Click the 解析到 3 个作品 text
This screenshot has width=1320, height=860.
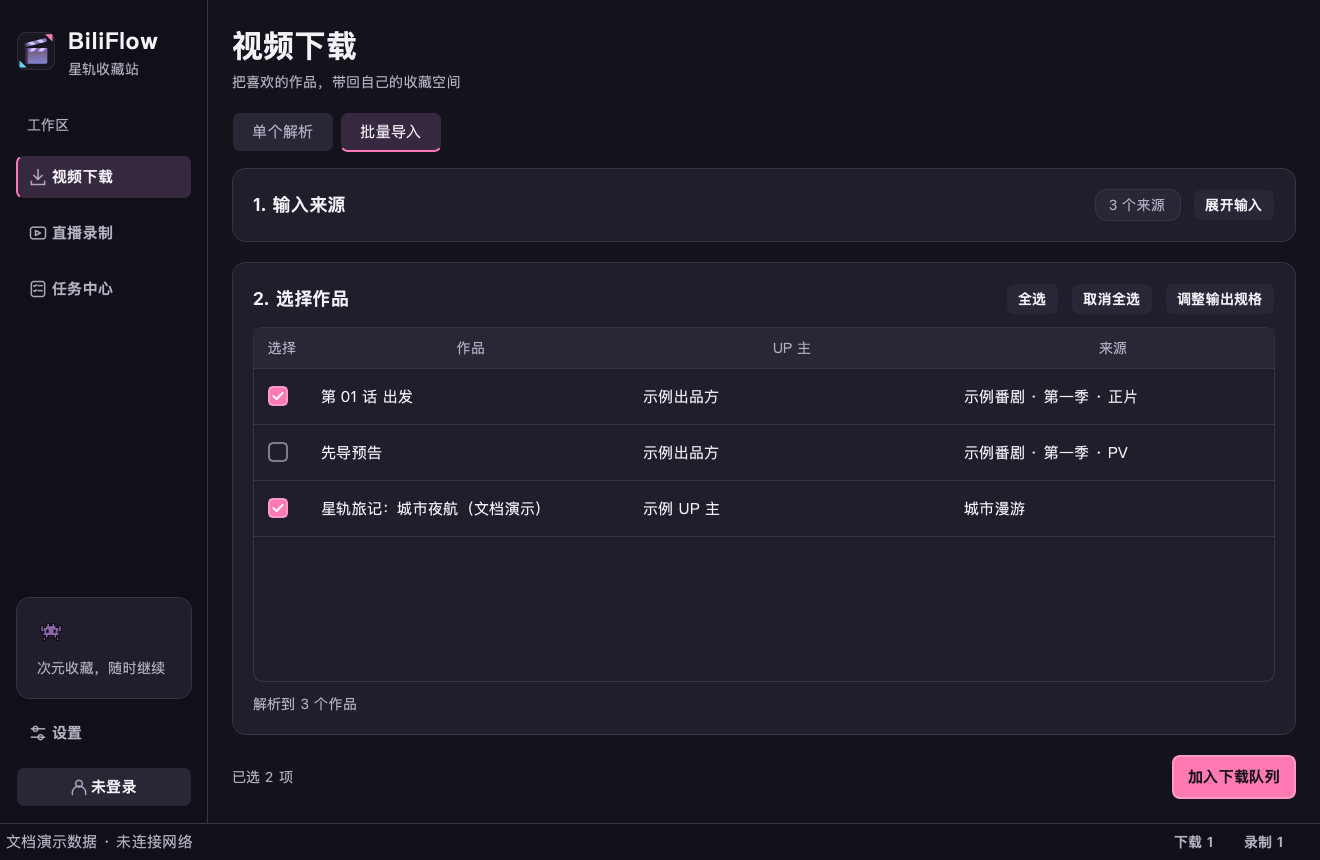[x=305, y=704]
